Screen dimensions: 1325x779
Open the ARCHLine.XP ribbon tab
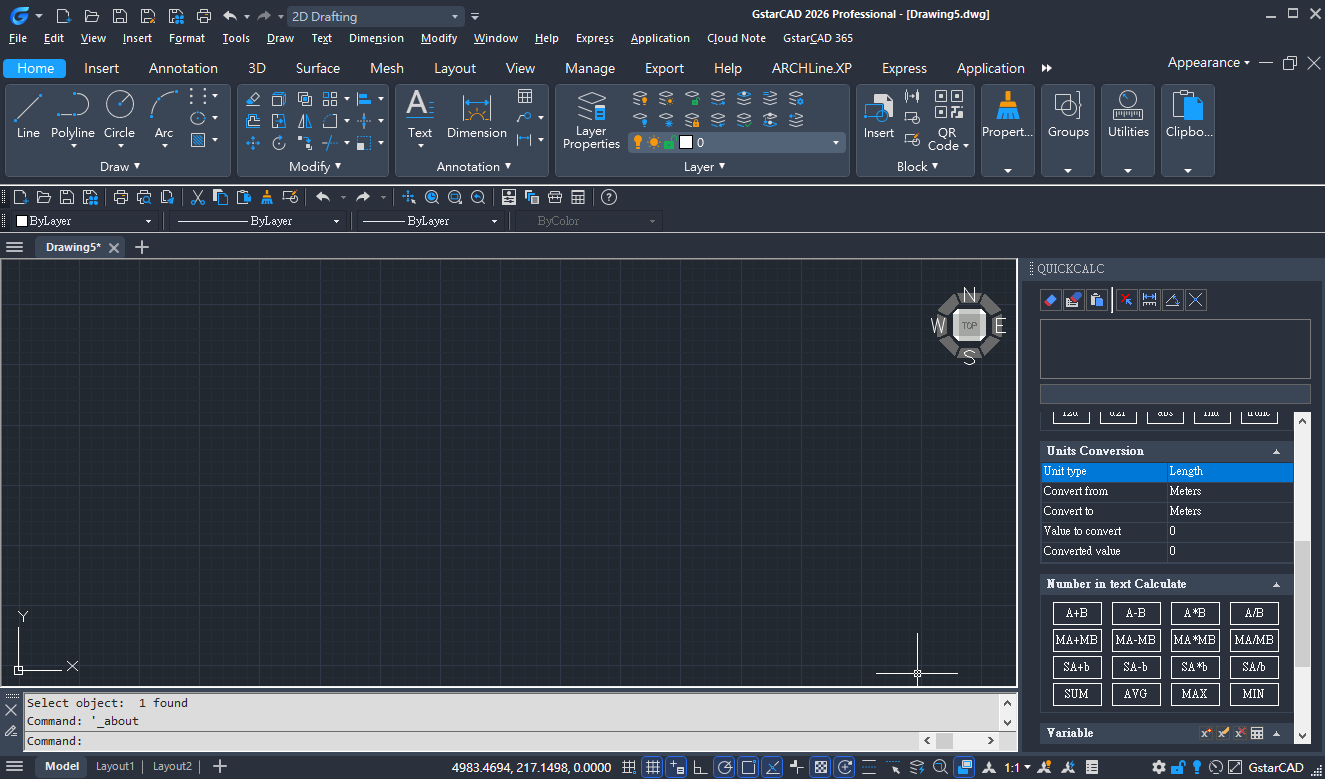tap(811, 68)
